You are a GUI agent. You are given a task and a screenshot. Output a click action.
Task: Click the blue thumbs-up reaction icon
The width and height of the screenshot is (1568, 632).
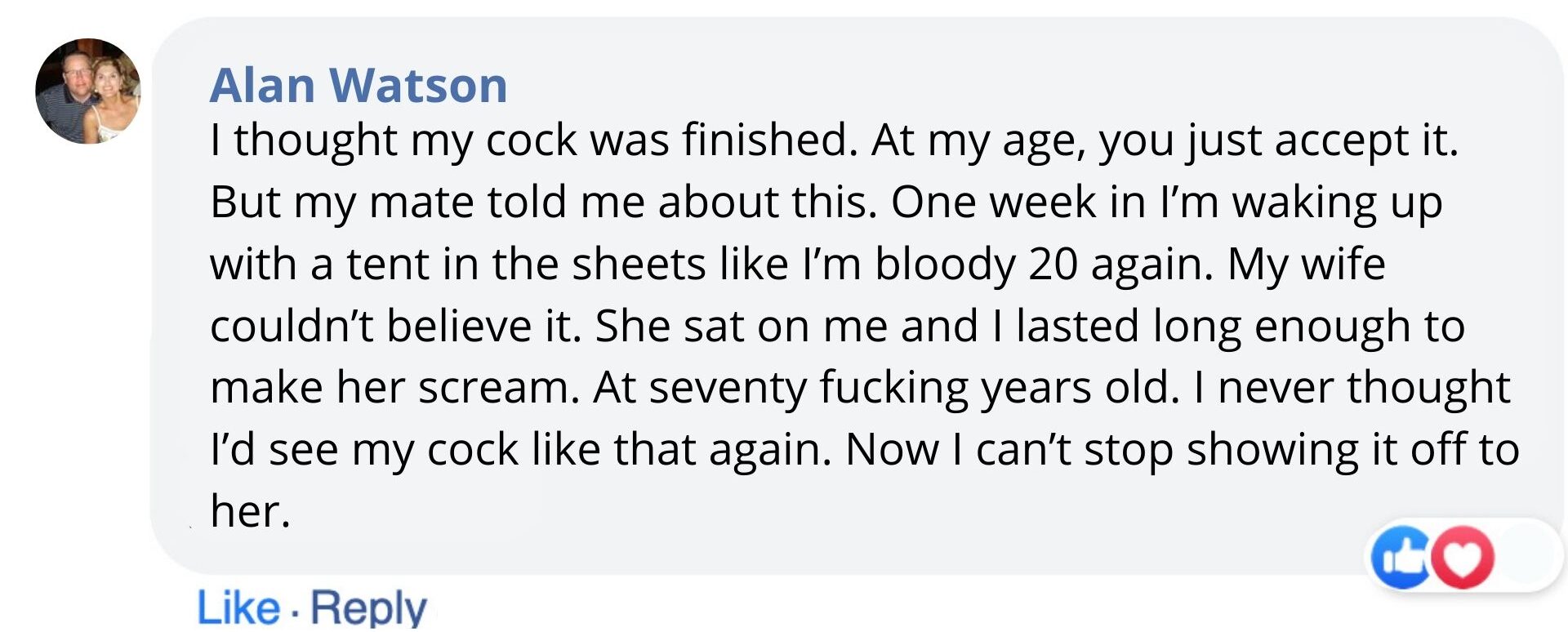[1401, 557]
